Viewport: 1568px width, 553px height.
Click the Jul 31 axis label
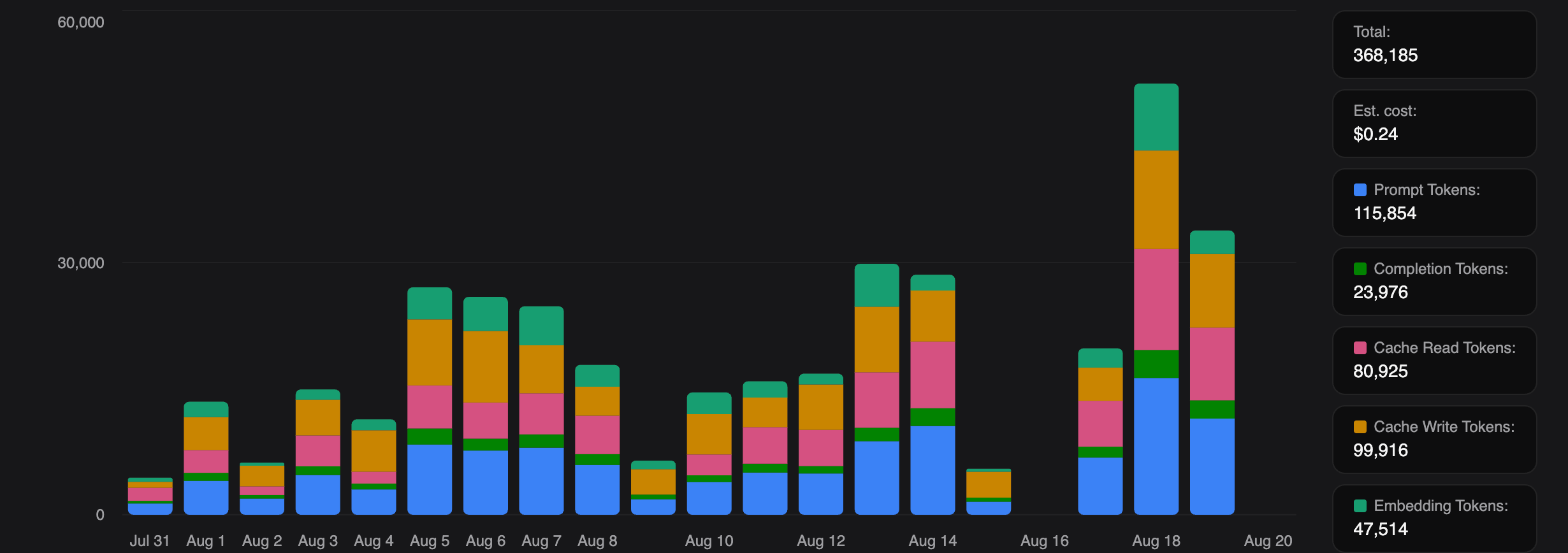(150, 541)
